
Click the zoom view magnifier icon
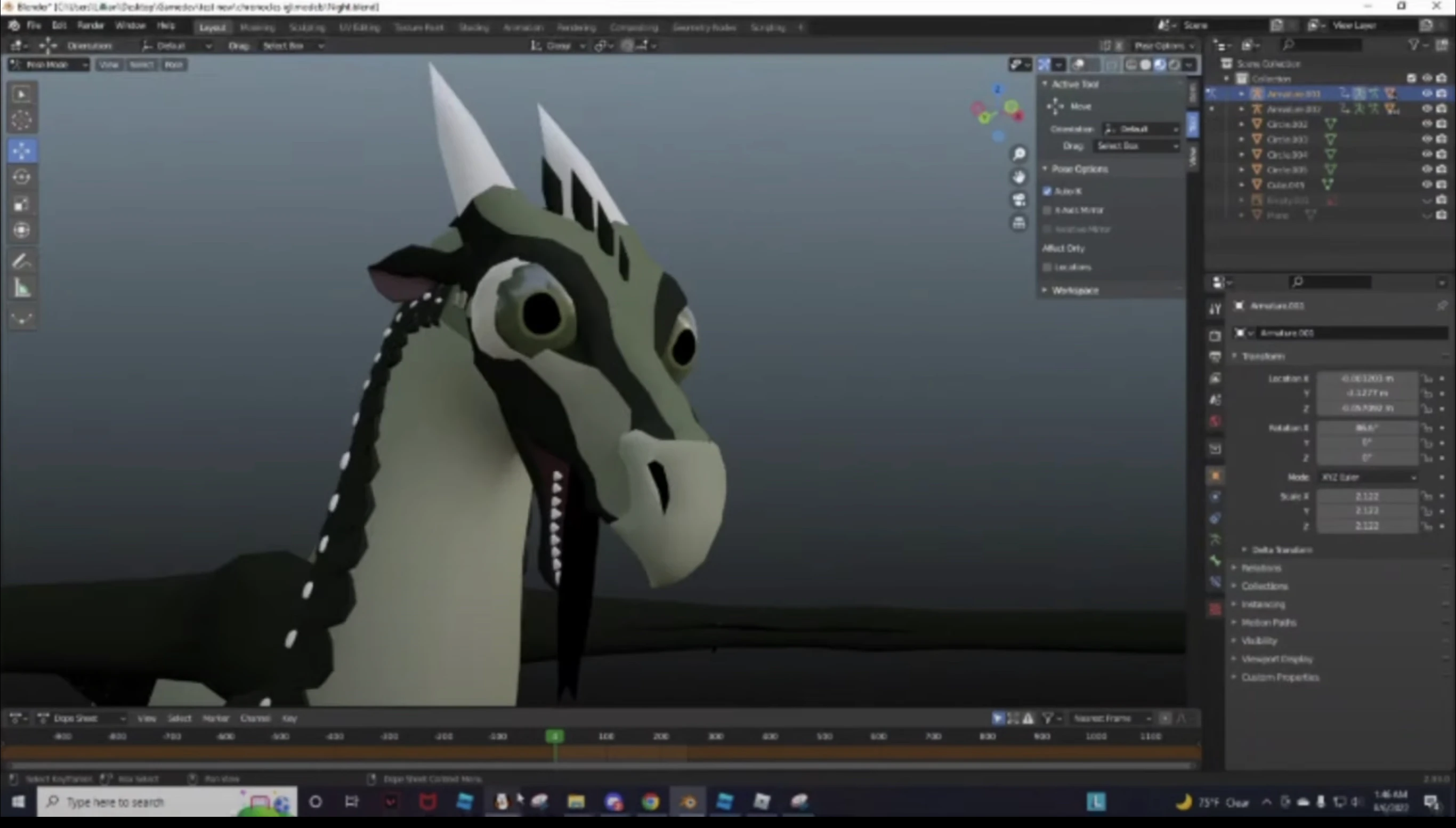click(x=1019, y=154)
